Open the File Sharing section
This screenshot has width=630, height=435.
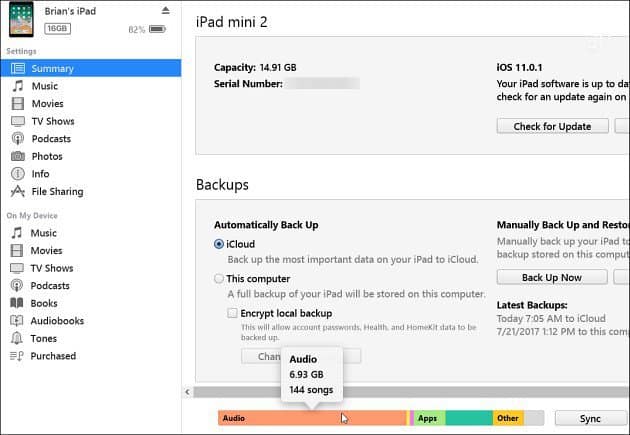click(x=56, y=192)
